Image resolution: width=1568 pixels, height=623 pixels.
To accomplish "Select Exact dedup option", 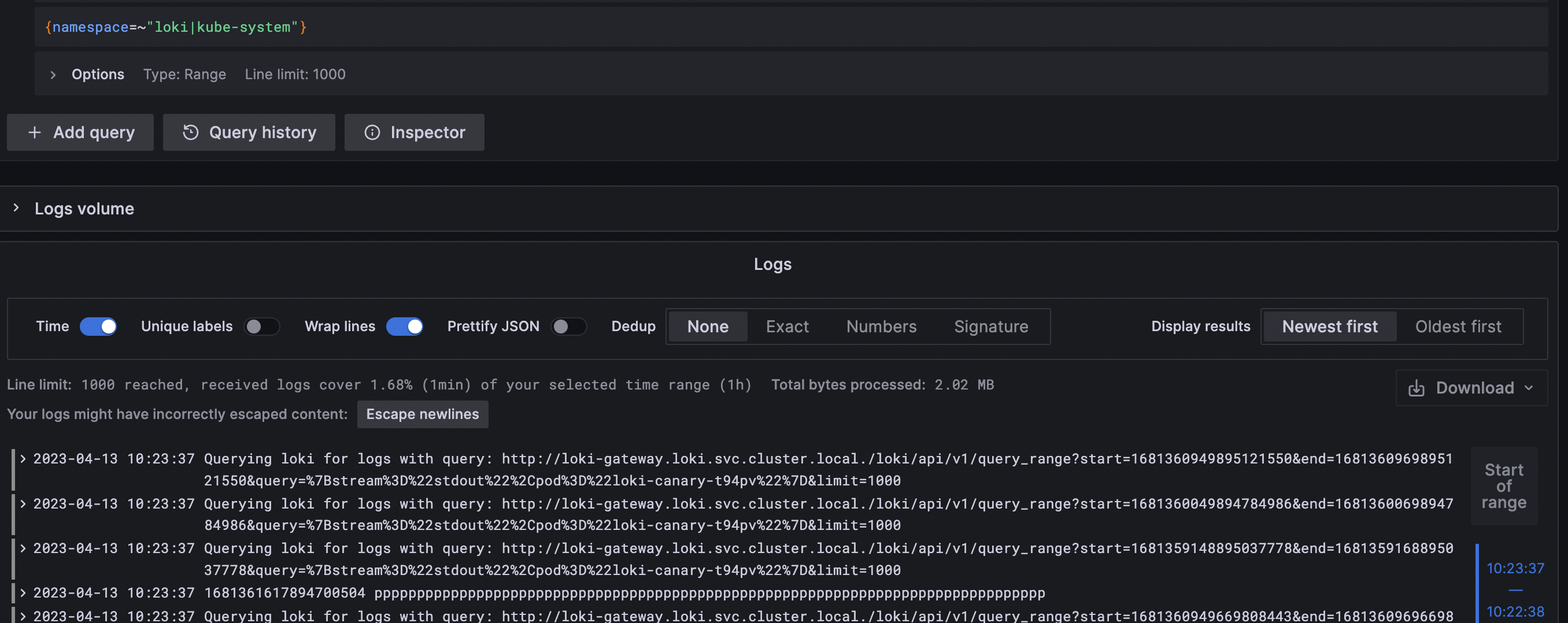I will click(x=787, y=327).
